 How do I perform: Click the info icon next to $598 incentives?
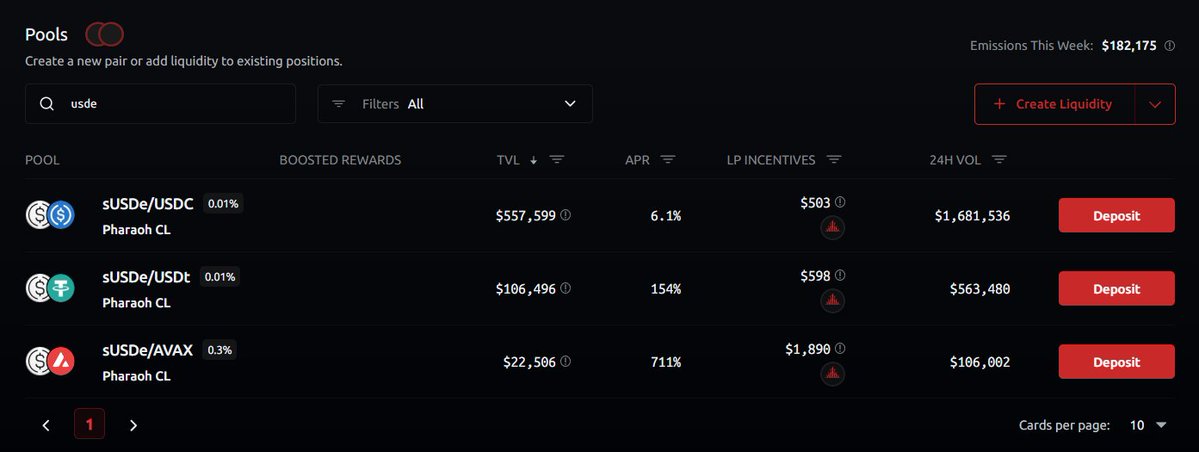point(840,275)
